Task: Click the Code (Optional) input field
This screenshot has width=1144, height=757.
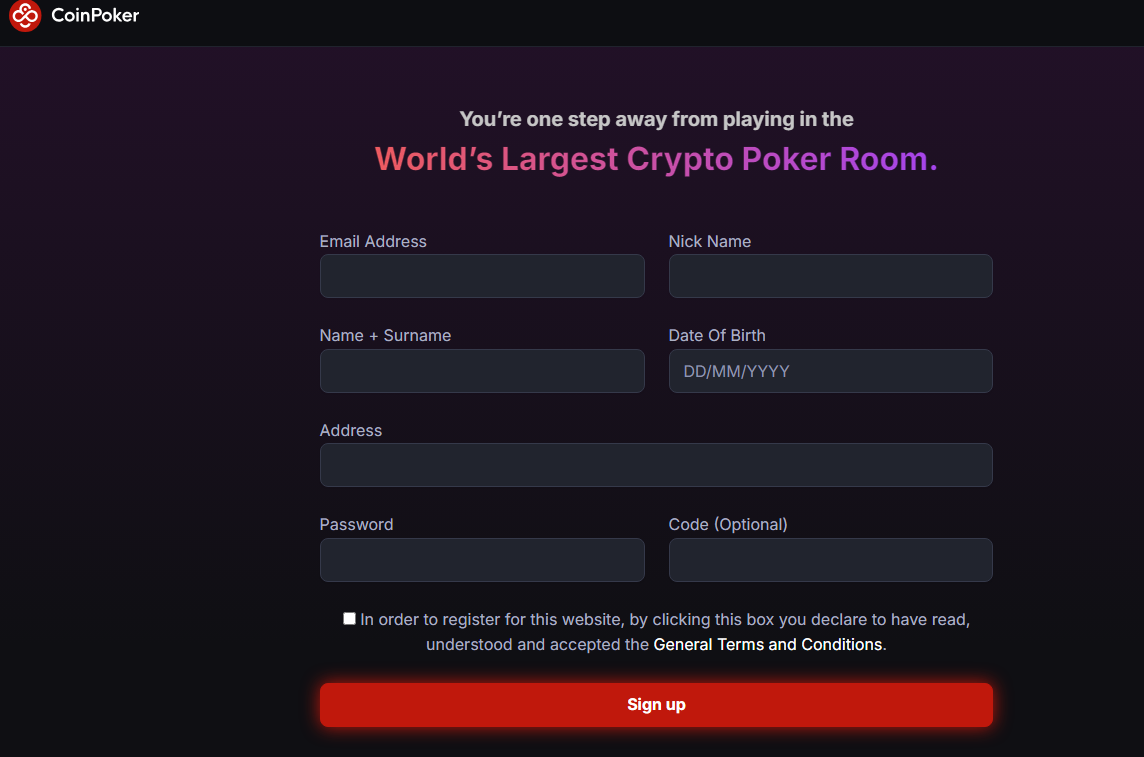Action: [830, 559]
